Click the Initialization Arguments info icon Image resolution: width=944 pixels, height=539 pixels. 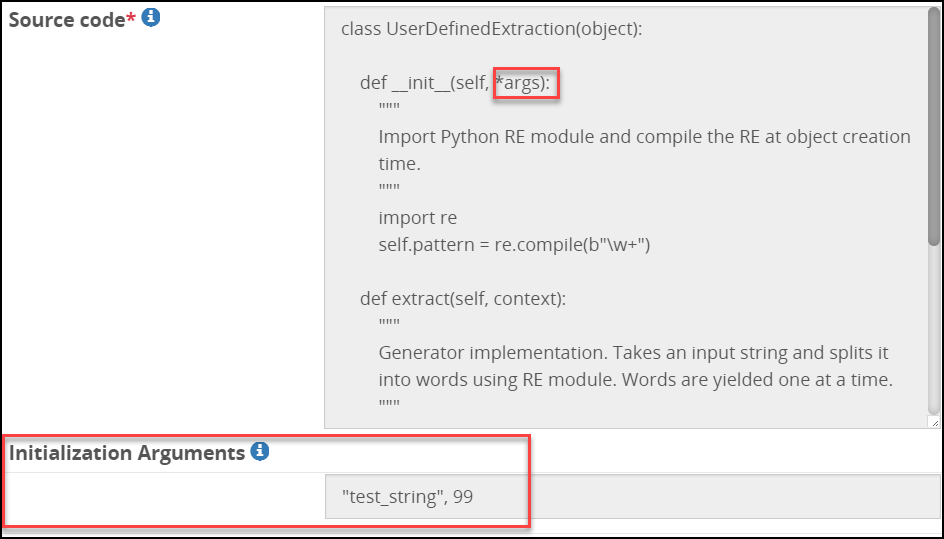(x=259, y=452)
